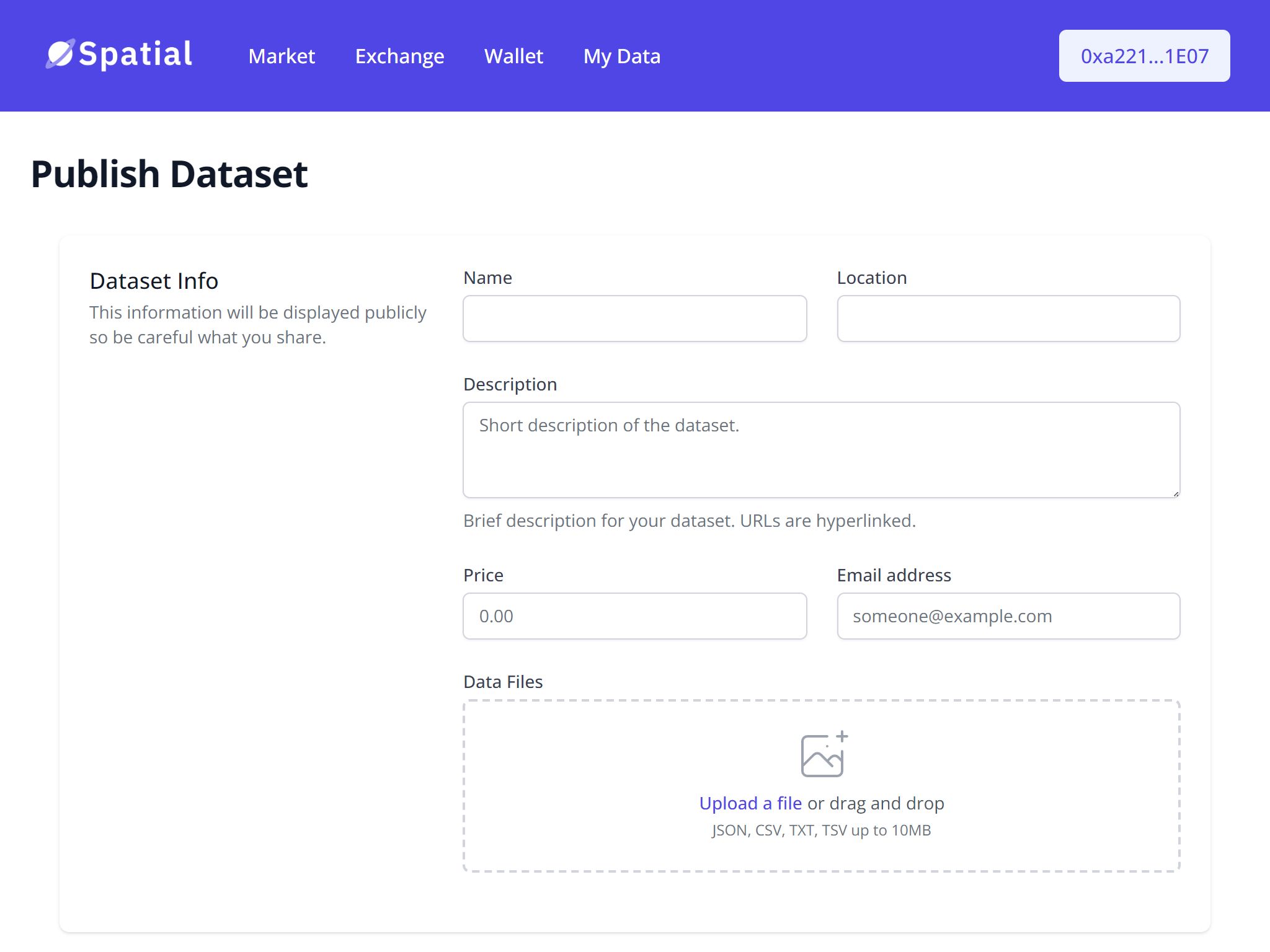Click the "or drag and drop" text
This screenshot has width=1270, height=952.
(x=876, y=803)
